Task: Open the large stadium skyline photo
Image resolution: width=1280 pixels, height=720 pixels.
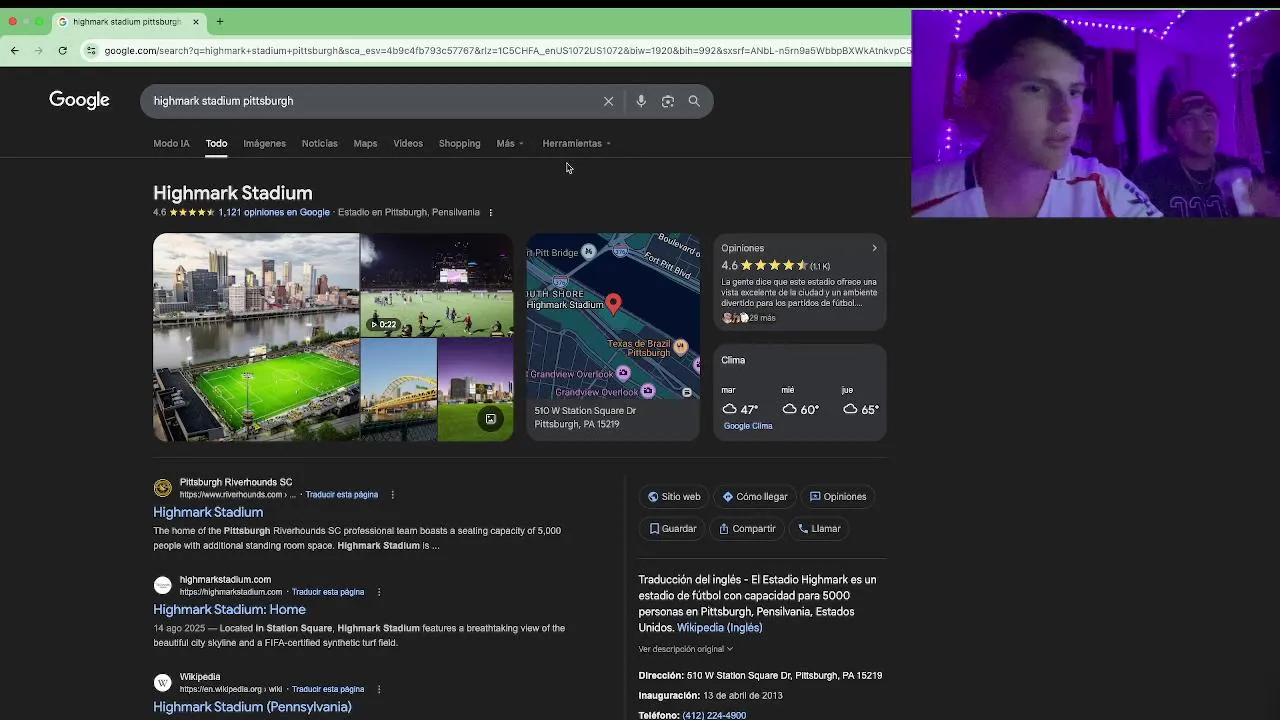Action: point(256,337)
